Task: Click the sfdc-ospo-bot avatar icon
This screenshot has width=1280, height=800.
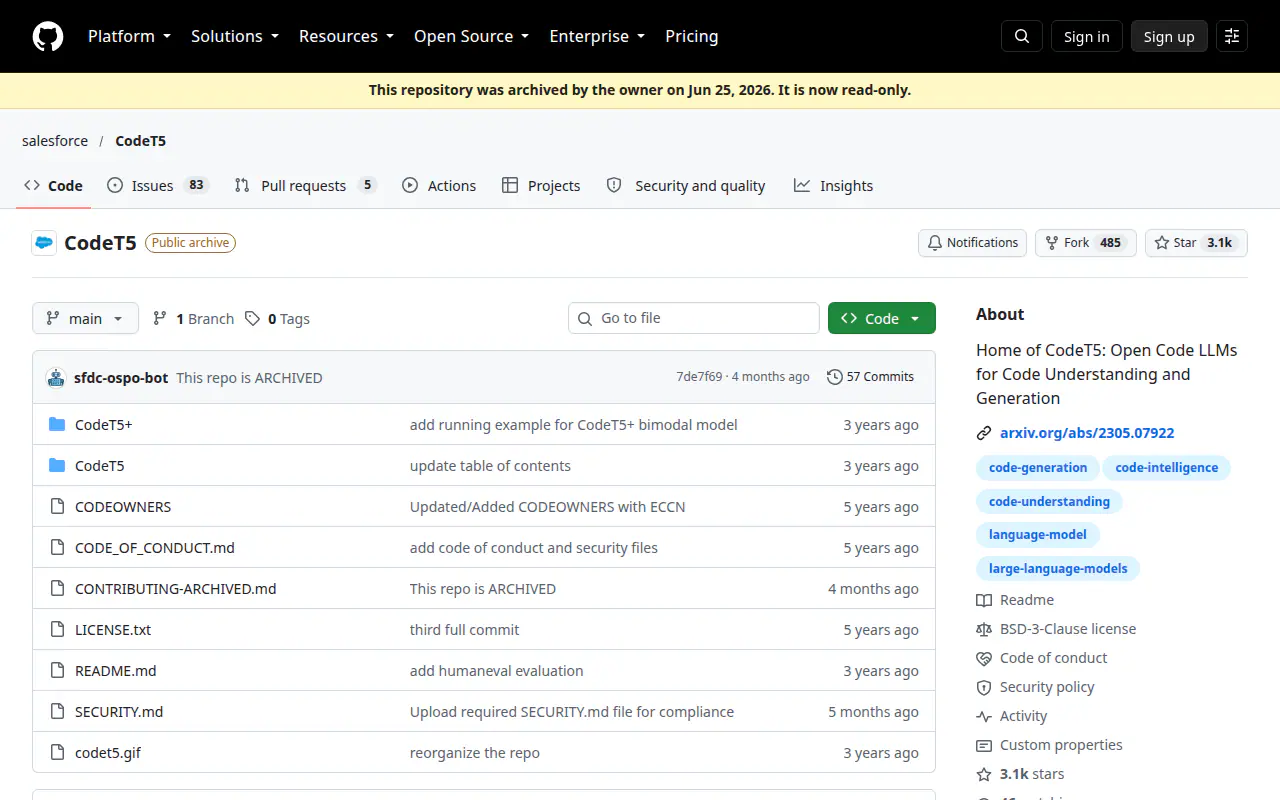Action: pos(55,377)
